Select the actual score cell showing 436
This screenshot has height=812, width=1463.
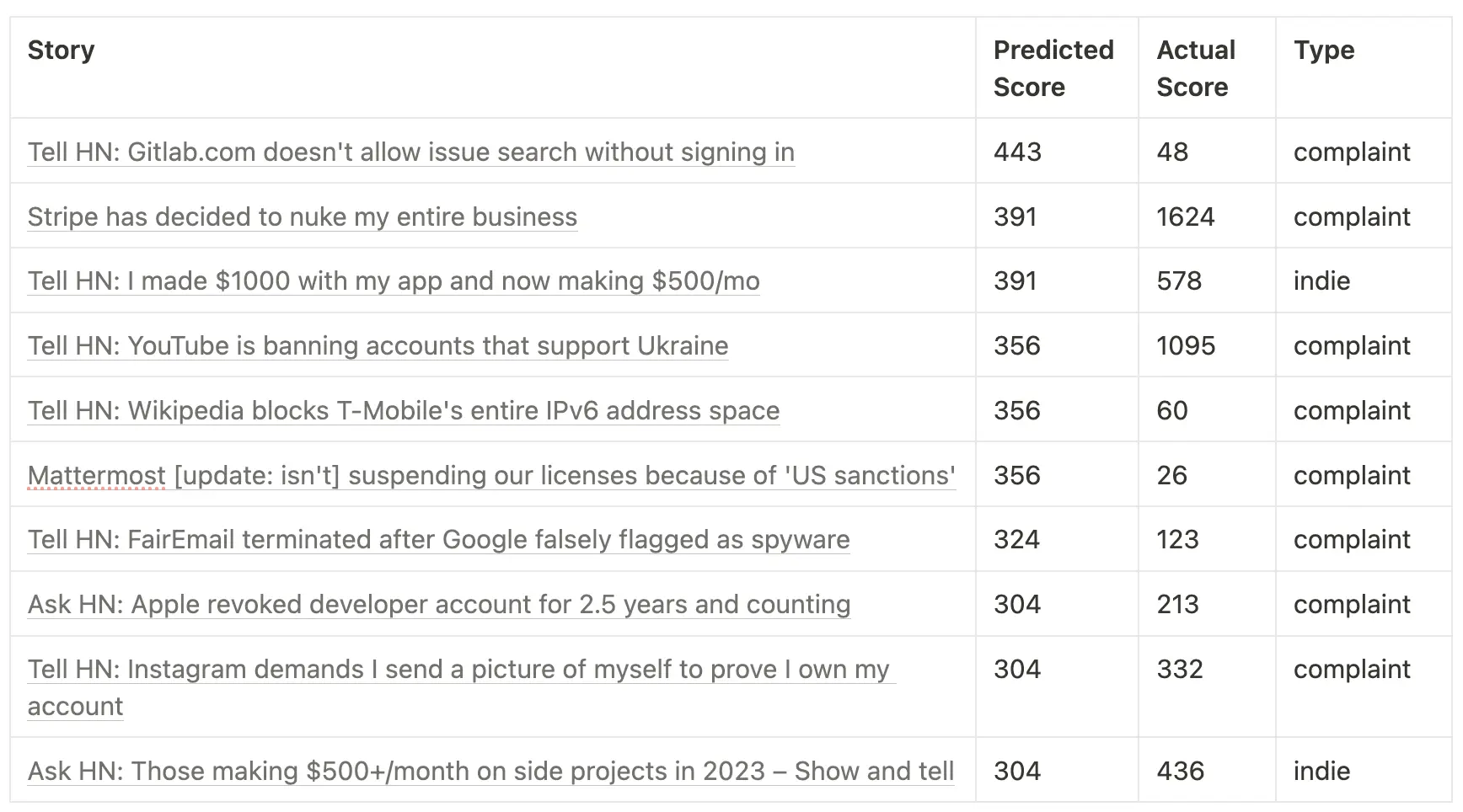(x=1180, y=772)
